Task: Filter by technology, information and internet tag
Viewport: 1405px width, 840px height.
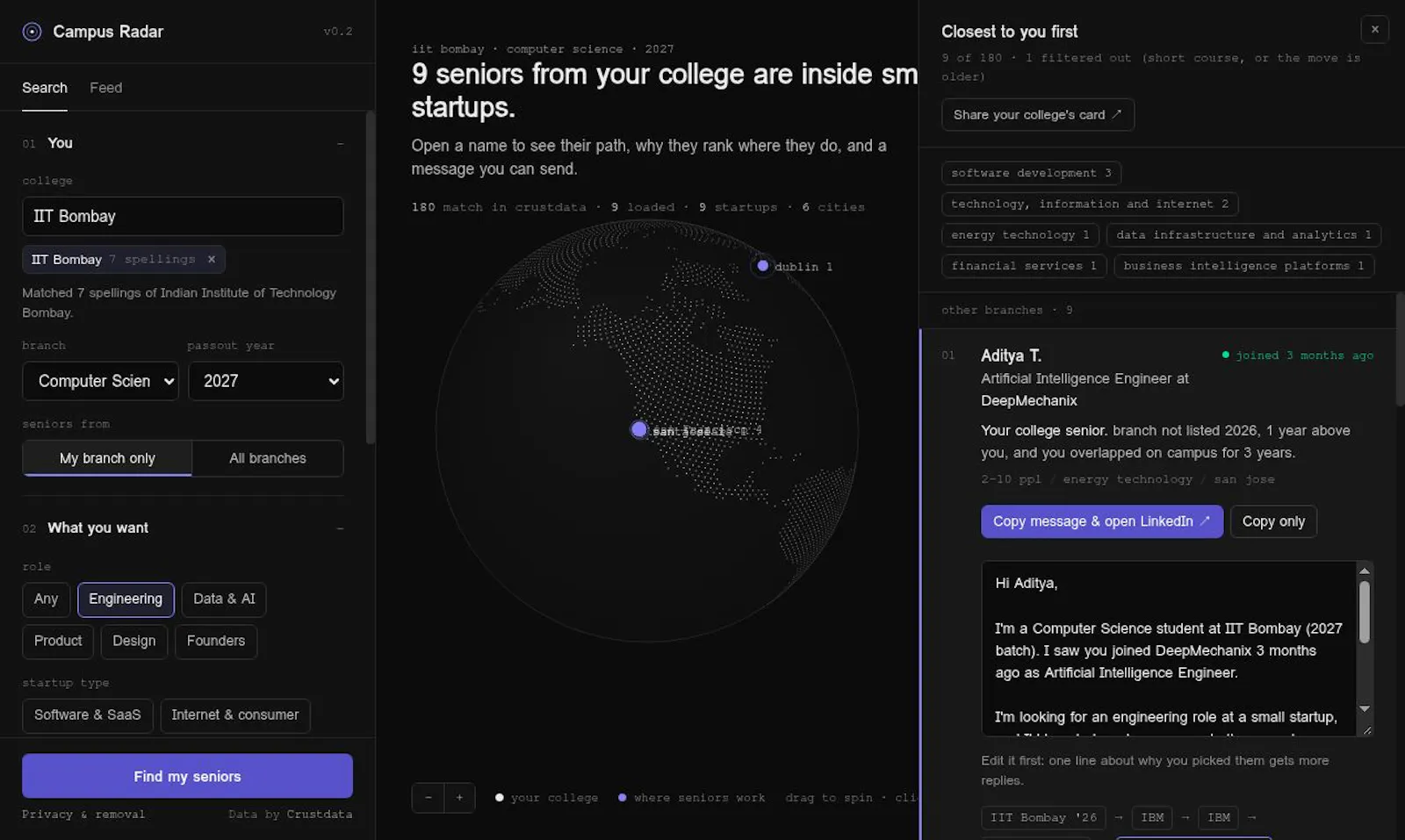Action: pos(1090,204)
